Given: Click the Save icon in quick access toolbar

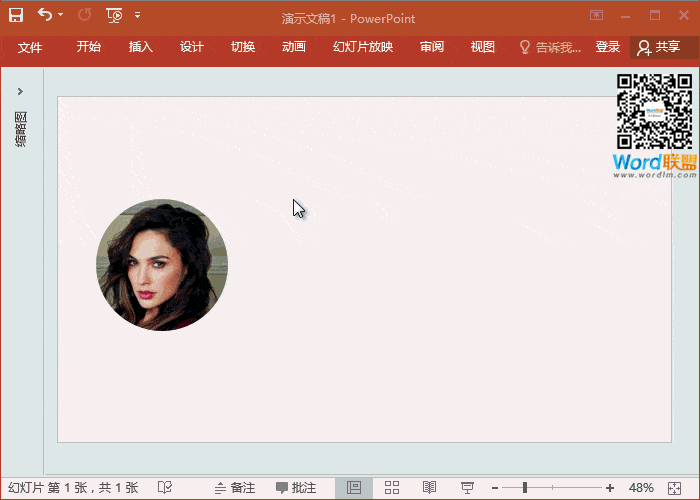Looking at the screenshot, I should (x=16, y=15).
